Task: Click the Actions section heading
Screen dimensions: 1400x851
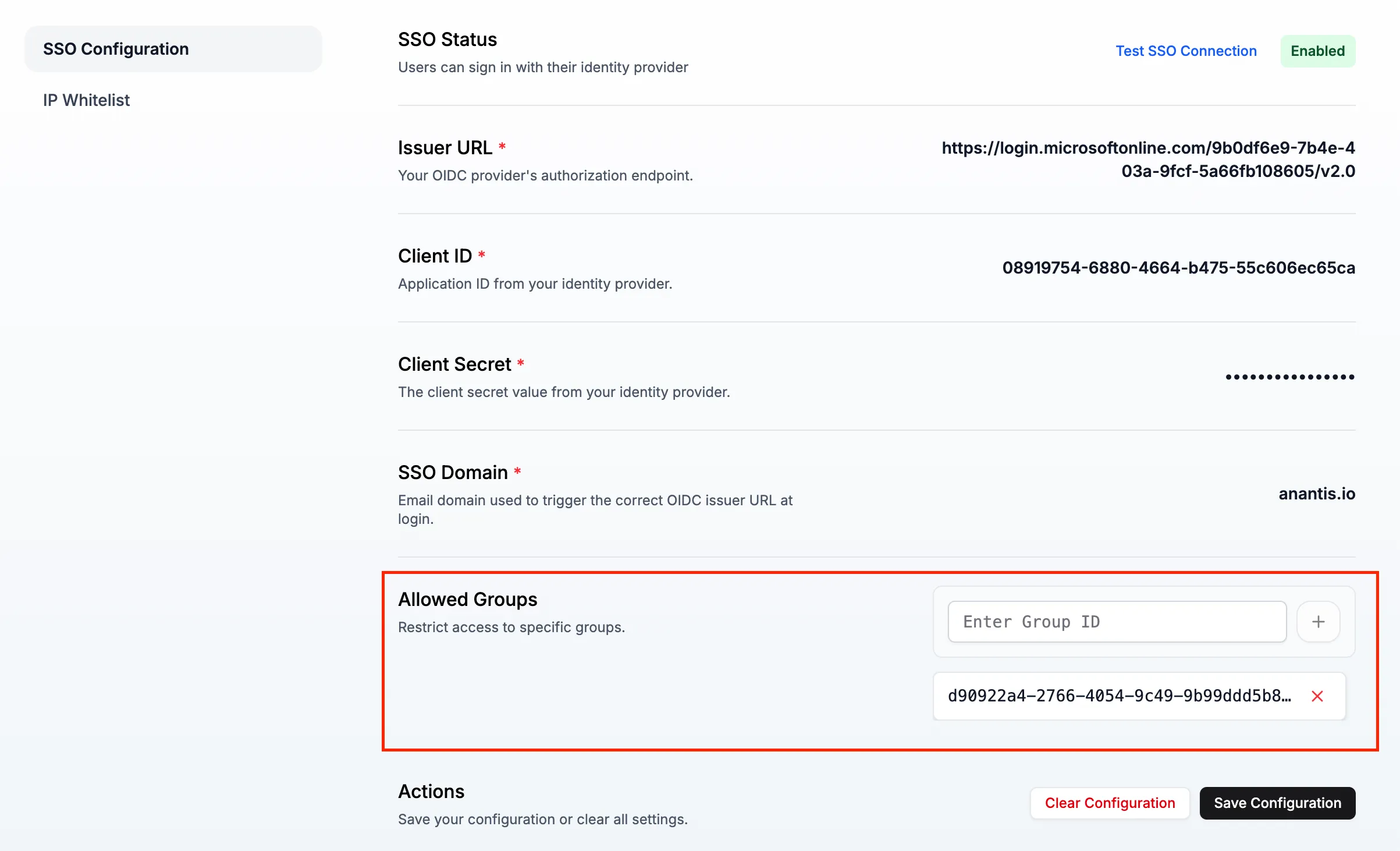Action: coord(431,791)
